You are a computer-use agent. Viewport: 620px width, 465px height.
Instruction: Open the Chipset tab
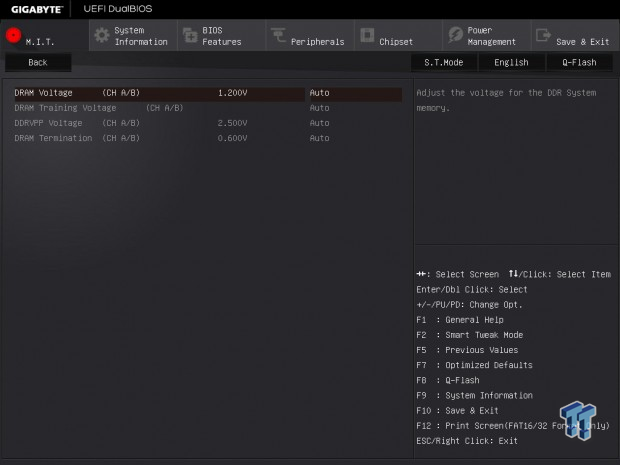coord(398,35)
